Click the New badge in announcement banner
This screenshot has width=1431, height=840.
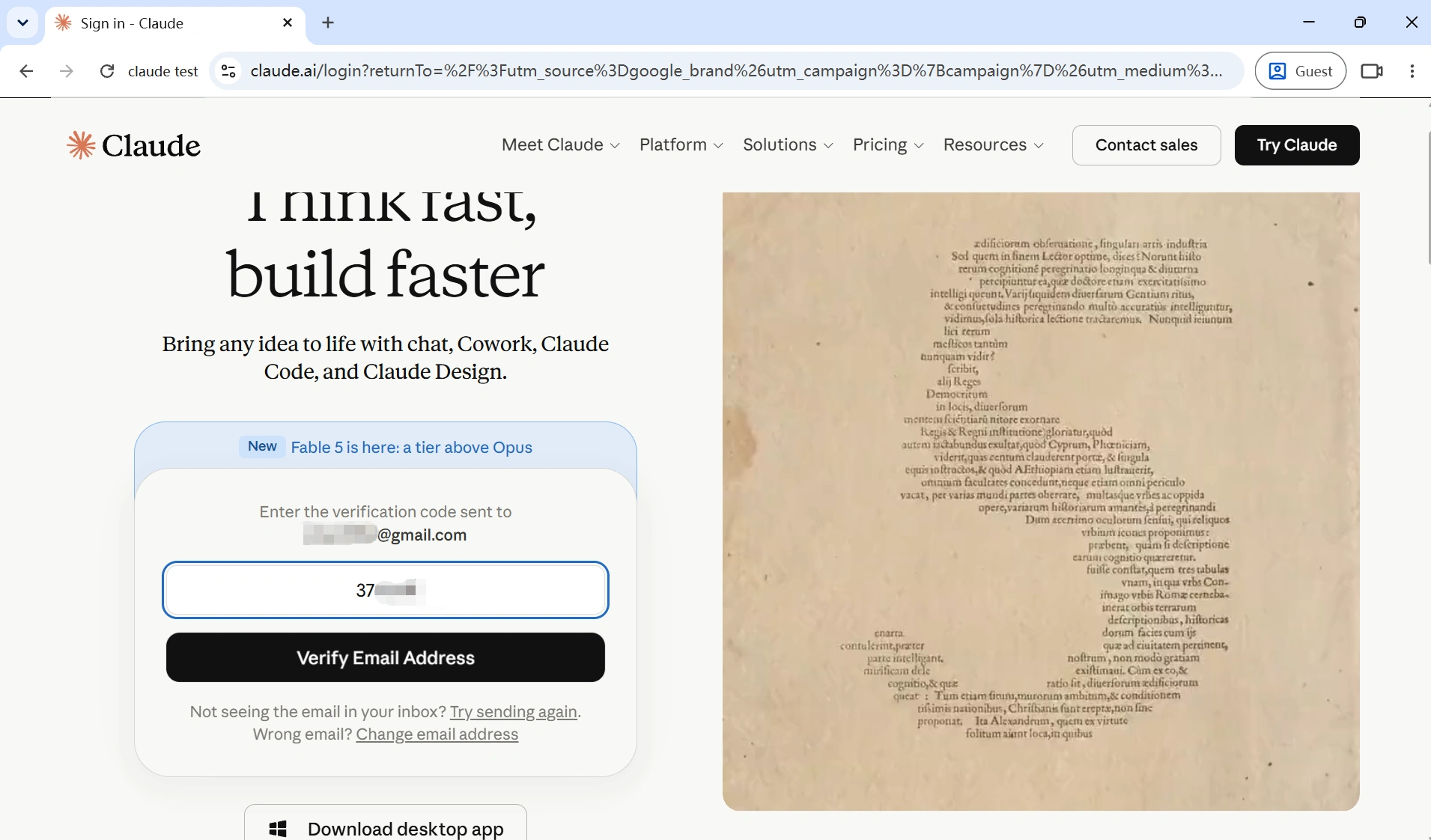[x=262, y=447]
